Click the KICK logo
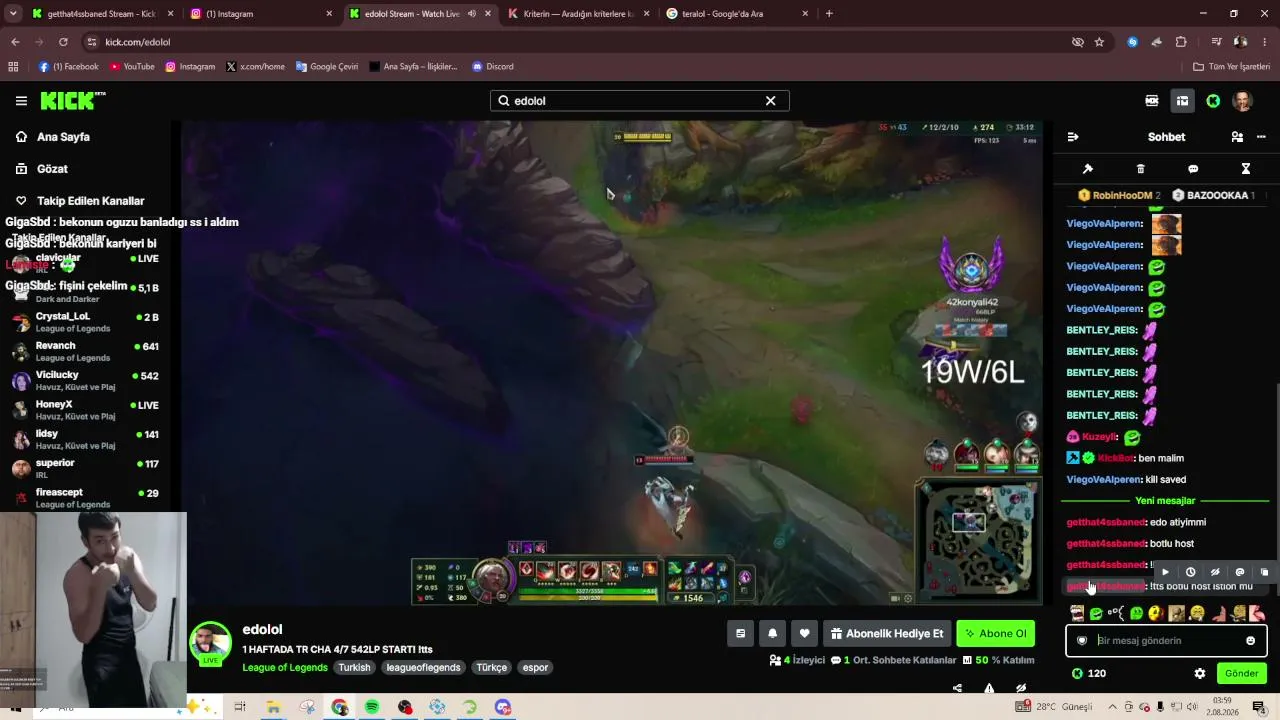Screen dimensions: 1280x720 [72, 101]
